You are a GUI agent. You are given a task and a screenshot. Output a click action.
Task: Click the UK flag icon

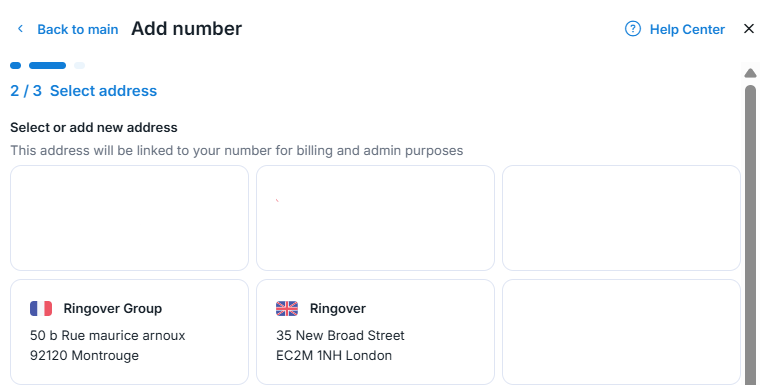(287, 309)
